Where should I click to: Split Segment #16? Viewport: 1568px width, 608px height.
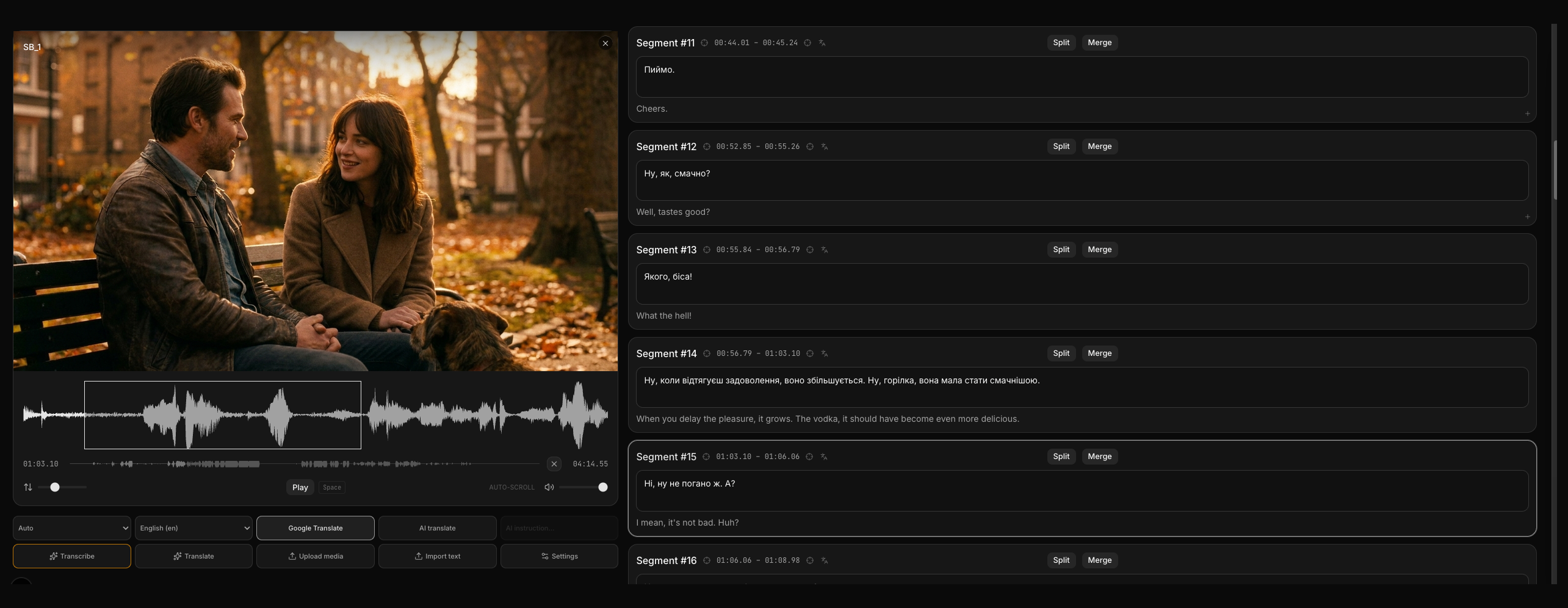click(x=1061, y=560)
